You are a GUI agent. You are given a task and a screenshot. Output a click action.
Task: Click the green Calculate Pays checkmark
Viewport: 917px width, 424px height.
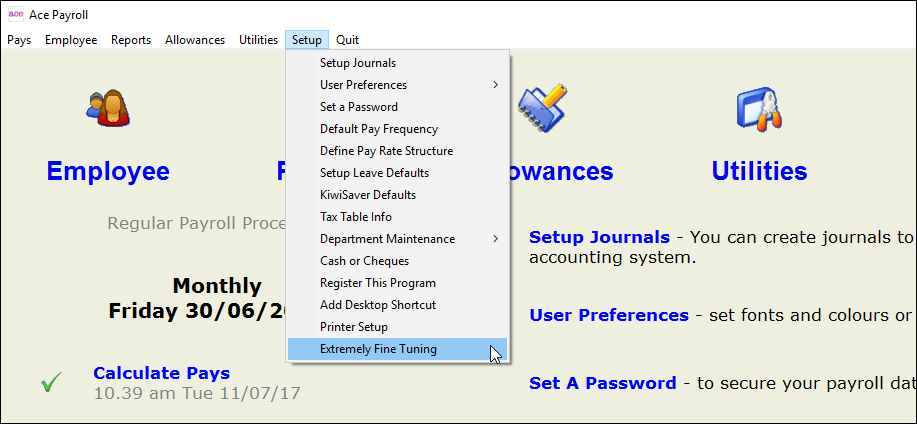pos(51,383)
